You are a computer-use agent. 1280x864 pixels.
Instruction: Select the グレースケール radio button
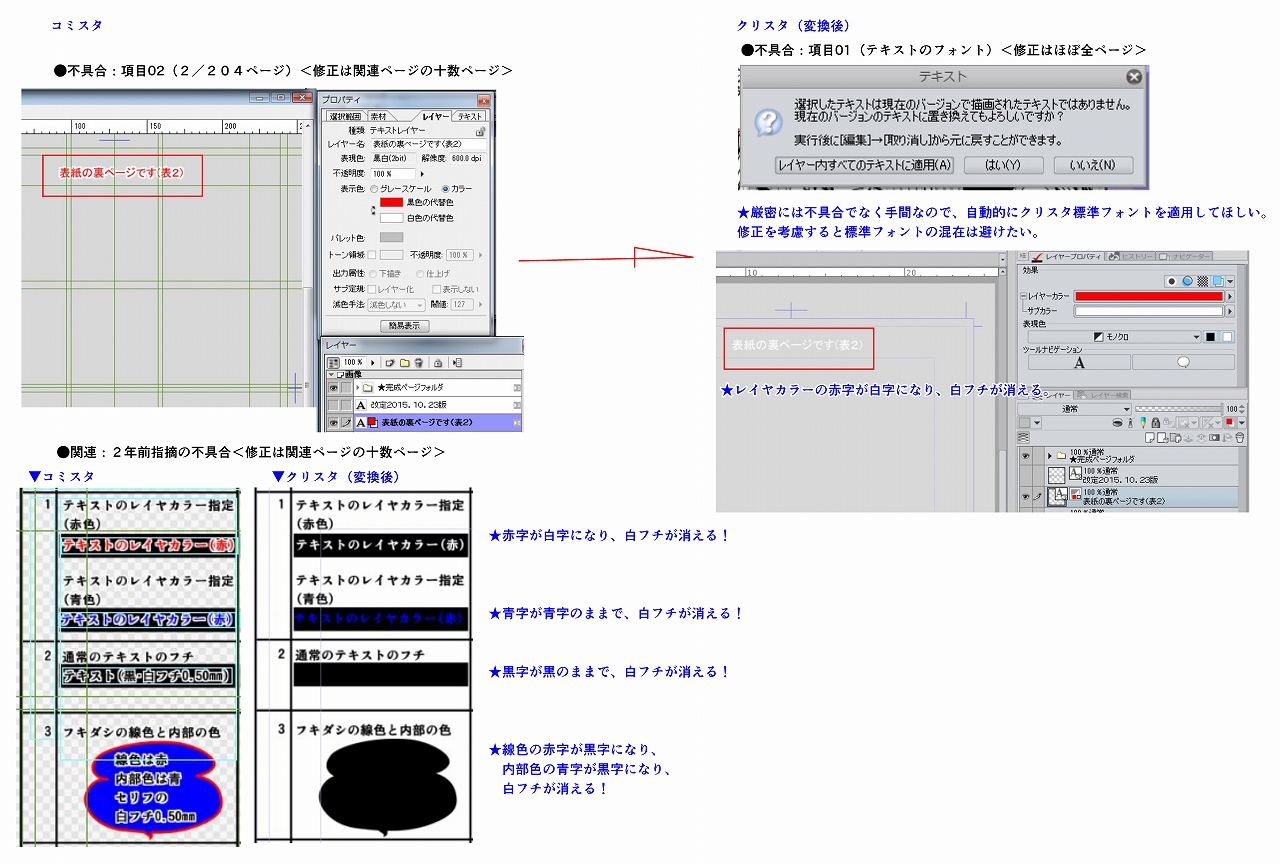374,188
